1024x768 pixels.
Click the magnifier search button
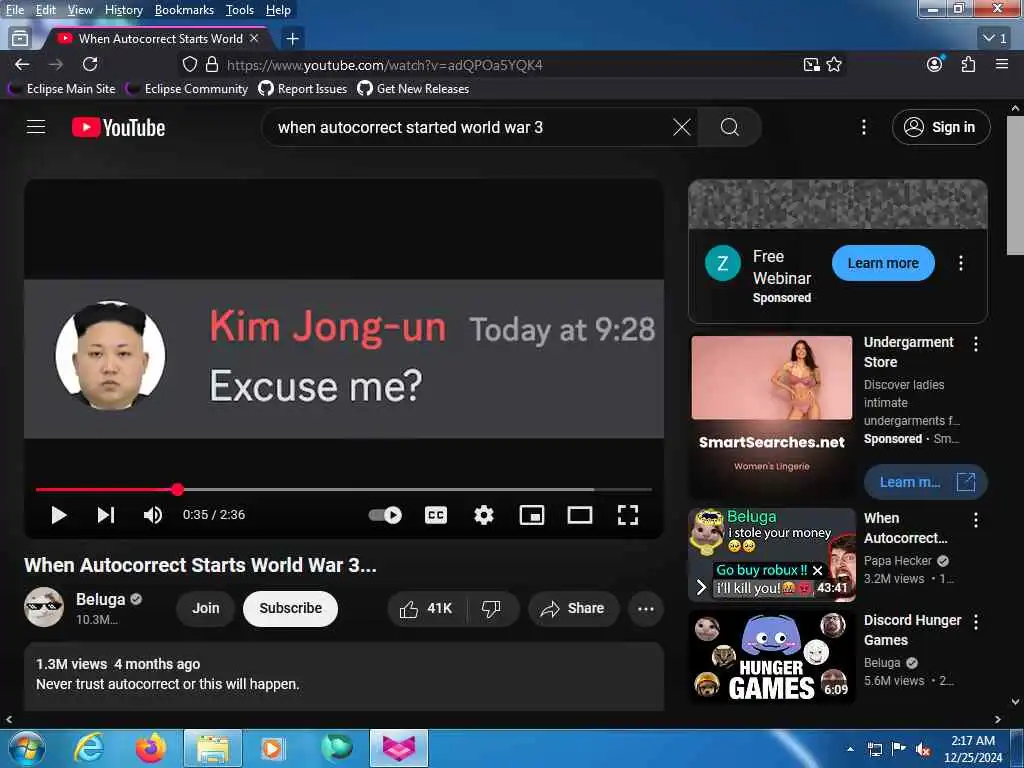coord(729,127)
